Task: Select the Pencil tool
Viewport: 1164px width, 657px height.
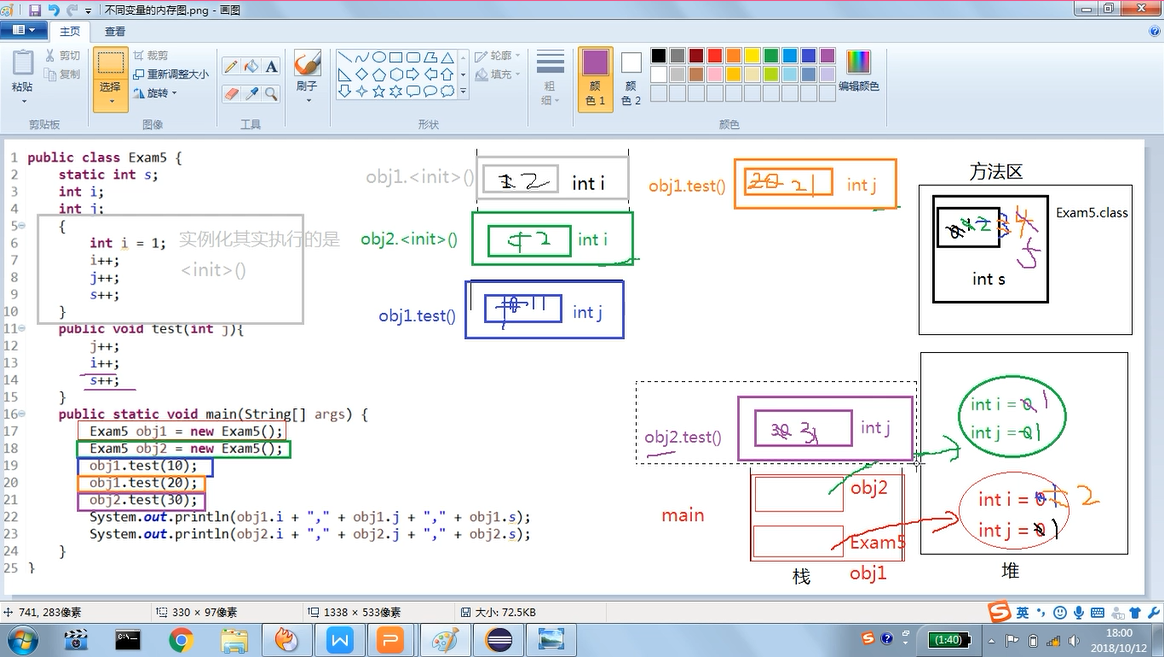Action: (x=231, y=67)
